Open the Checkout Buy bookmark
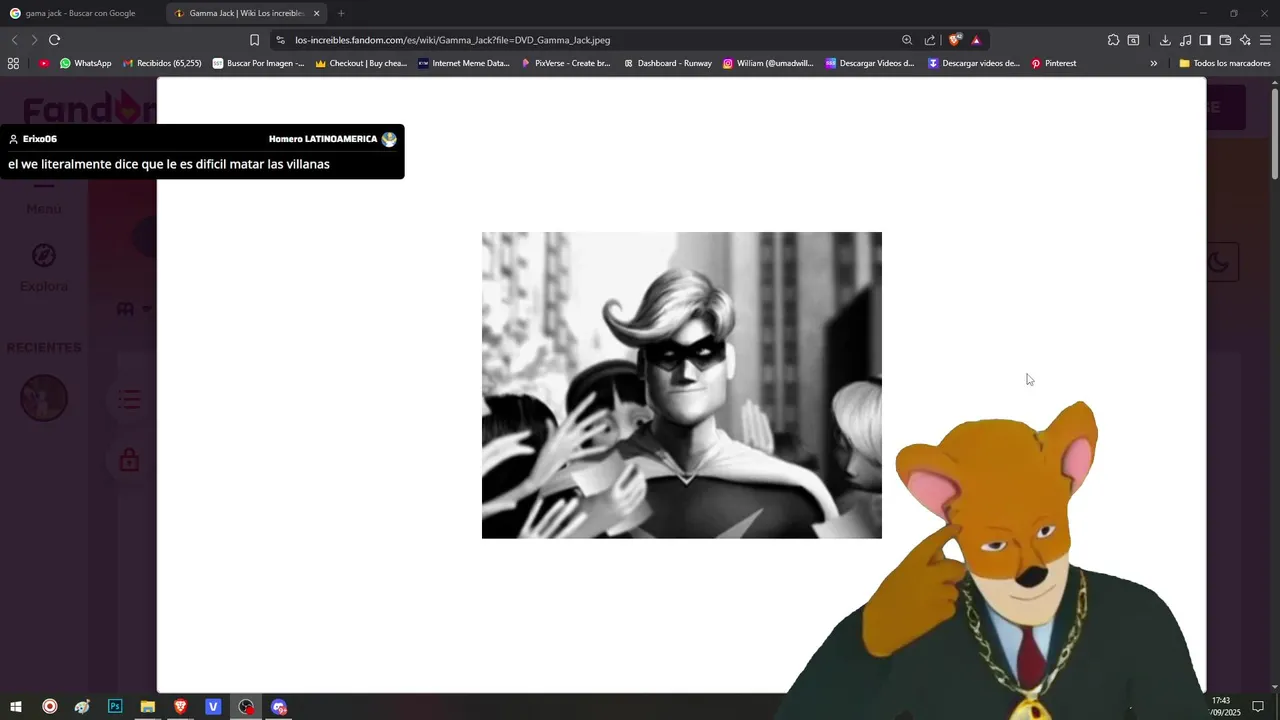Image resolution: width=1280 pixels, height=720 pixels. tap(361, 63)
